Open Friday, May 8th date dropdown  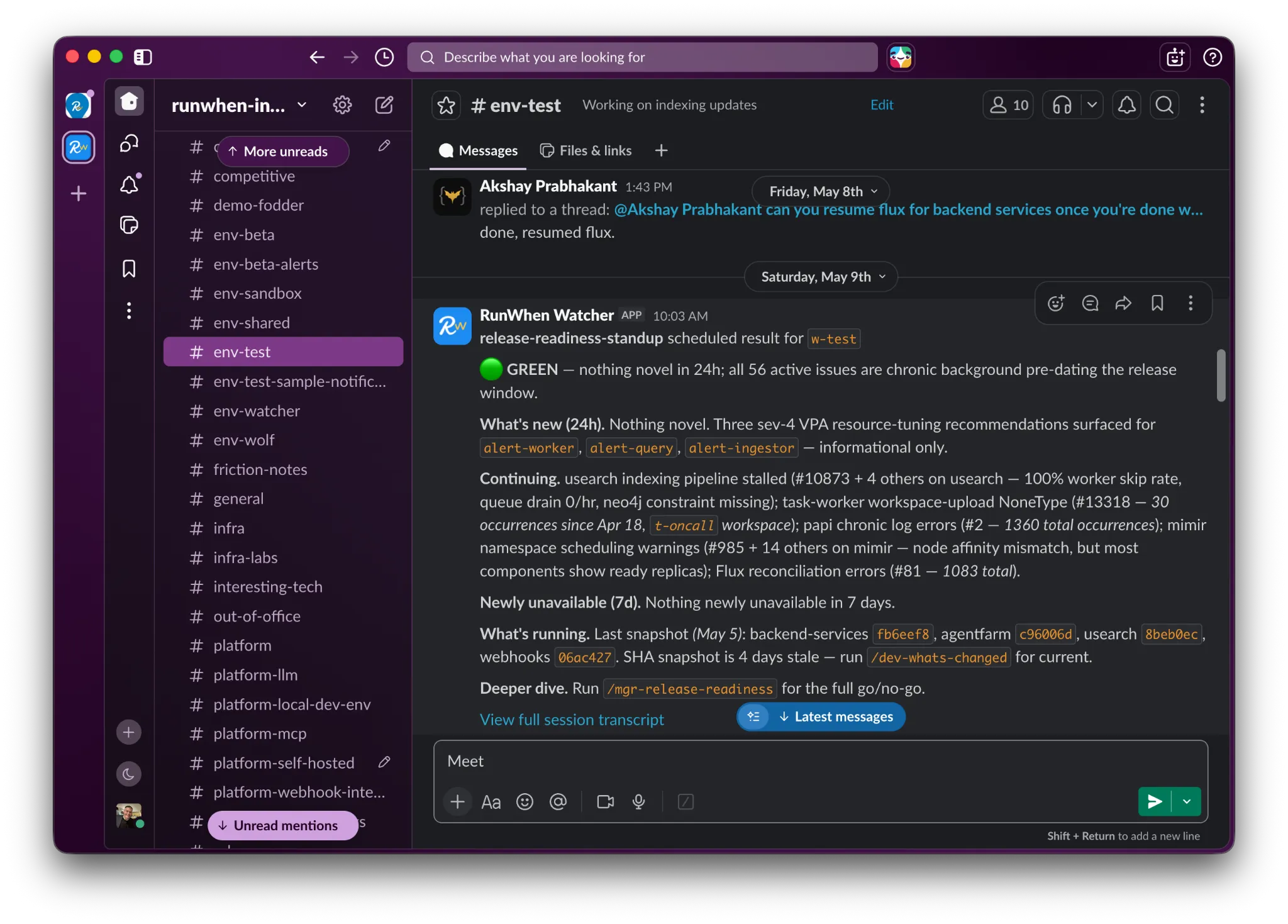(x=821, y=191)
